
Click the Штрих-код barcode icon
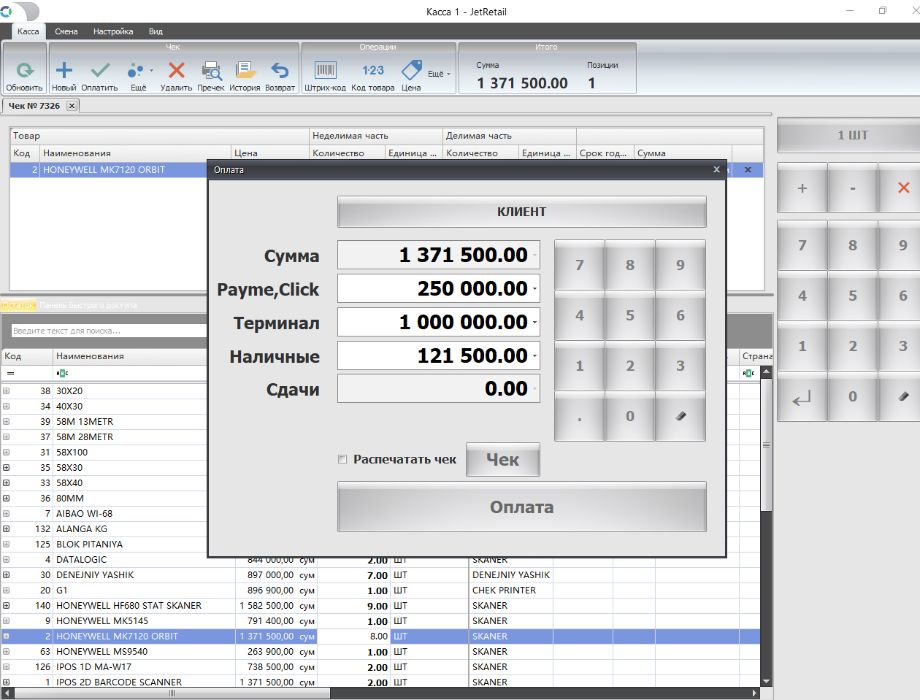click(x=325, y=70)
